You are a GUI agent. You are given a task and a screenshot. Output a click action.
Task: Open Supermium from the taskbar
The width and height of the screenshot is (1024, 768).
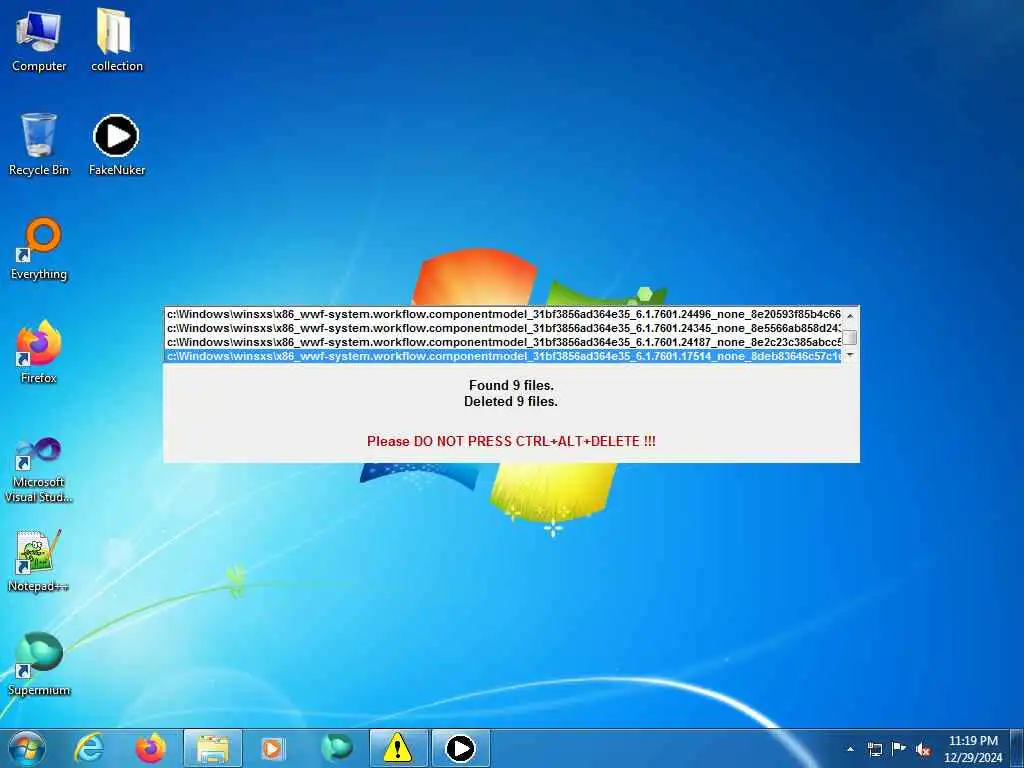tap(336, 748)
